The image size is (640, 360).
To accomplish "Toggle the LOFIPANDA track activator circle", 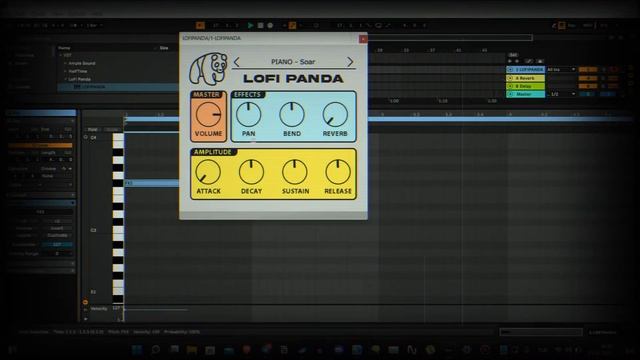I will (x=510, y=70).
